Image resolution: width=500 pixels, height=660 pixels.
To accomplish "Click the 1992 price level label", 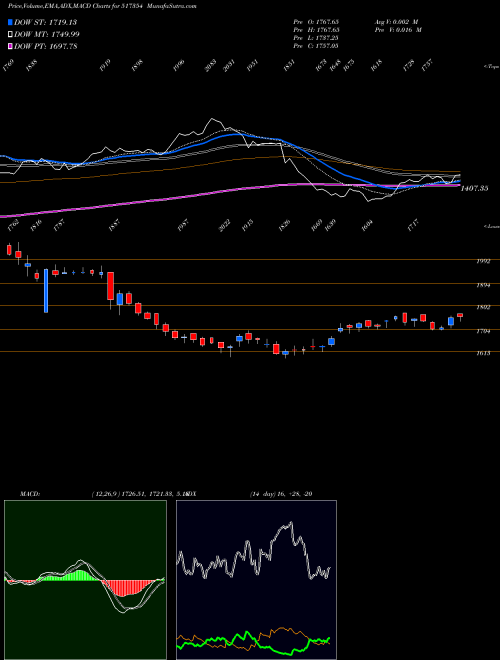I will (483, 261).
